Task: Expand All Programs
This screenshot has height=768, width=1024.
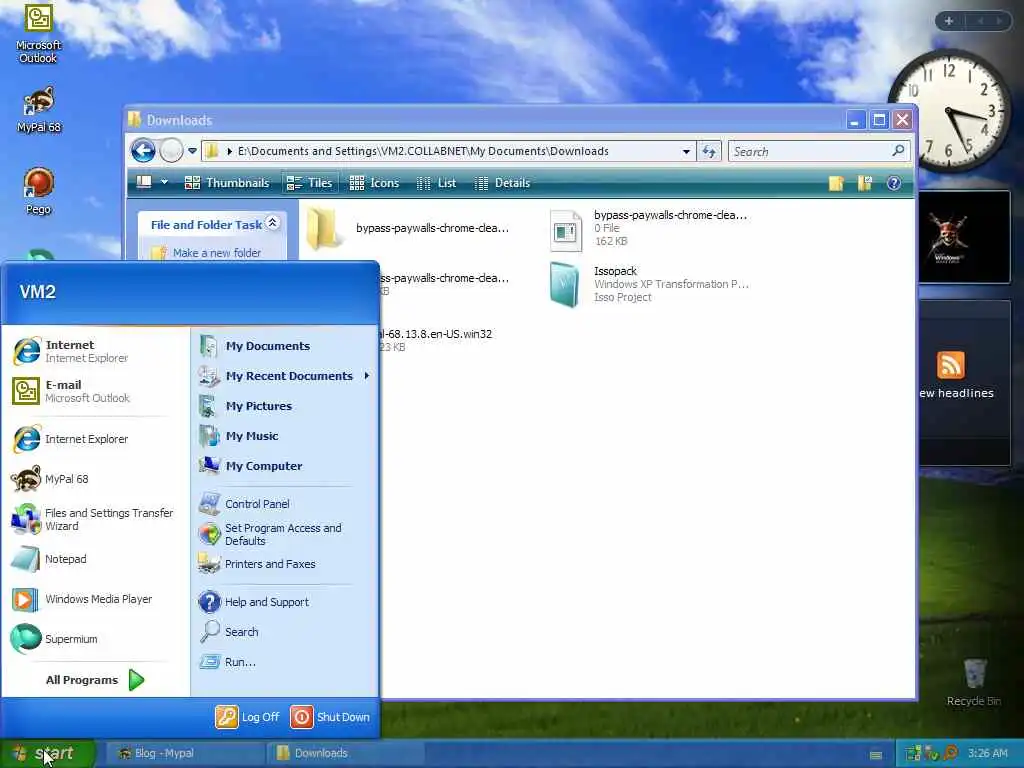Action: pos(95,680)
